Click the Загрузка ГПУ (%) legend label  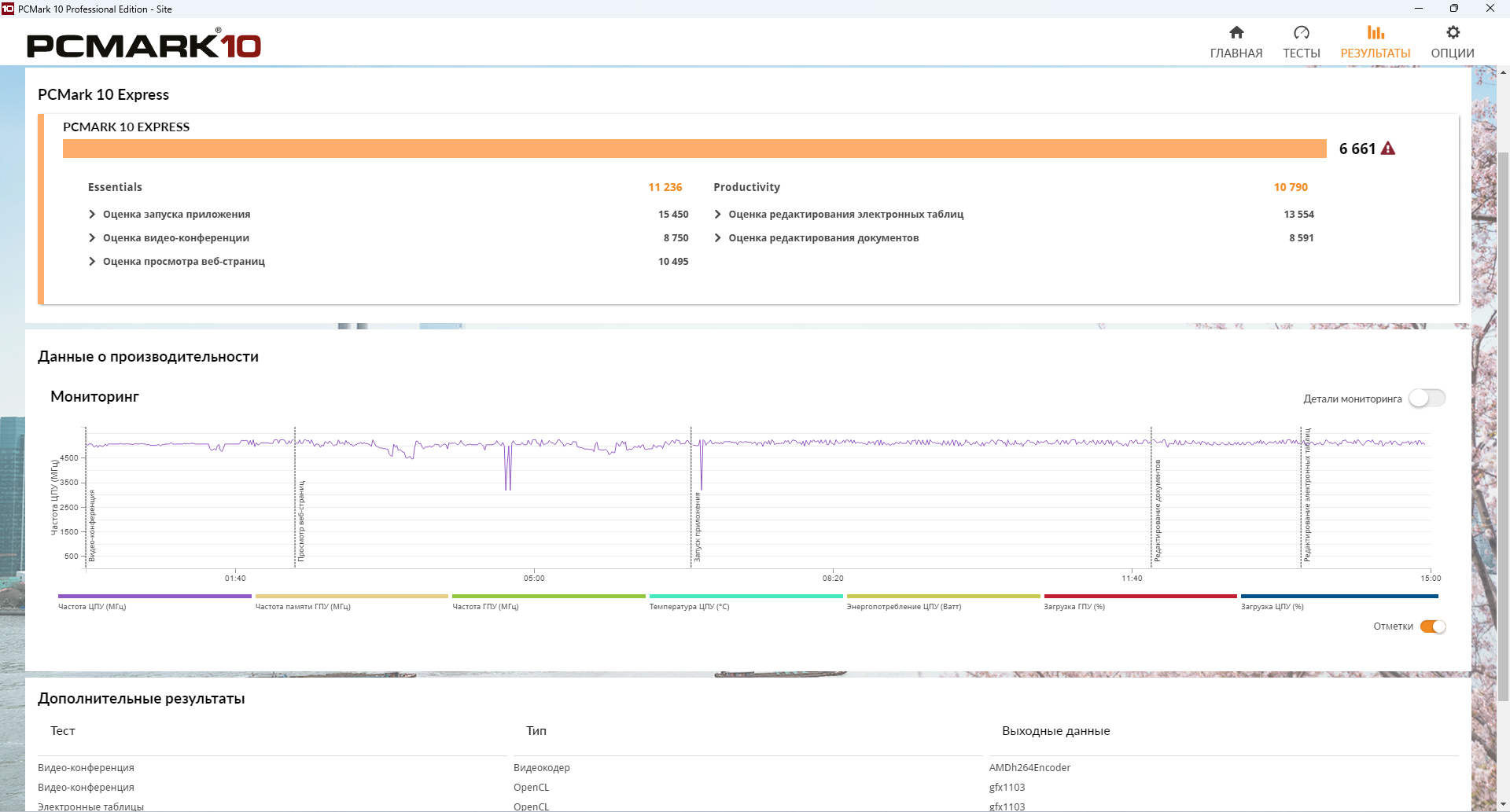1074,607
